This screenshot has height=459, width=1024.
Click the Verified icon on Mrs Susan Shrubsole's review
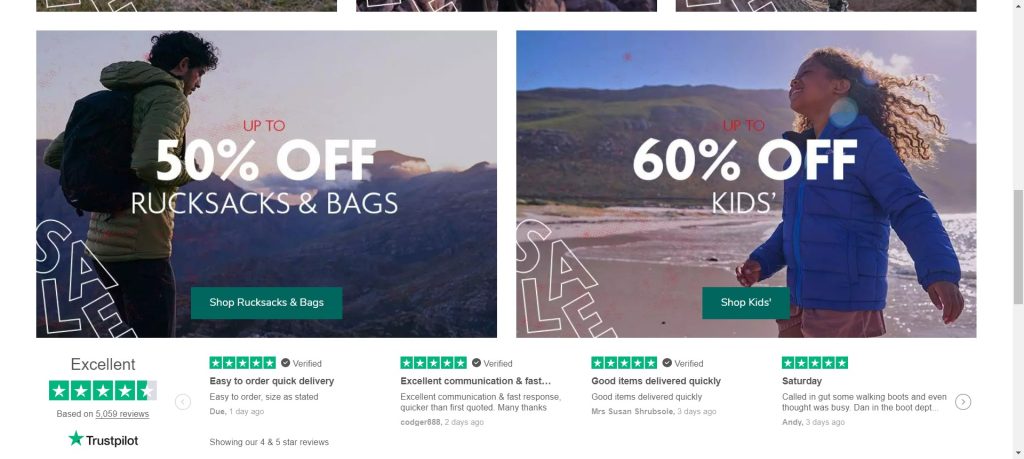(x=668, y=363)
